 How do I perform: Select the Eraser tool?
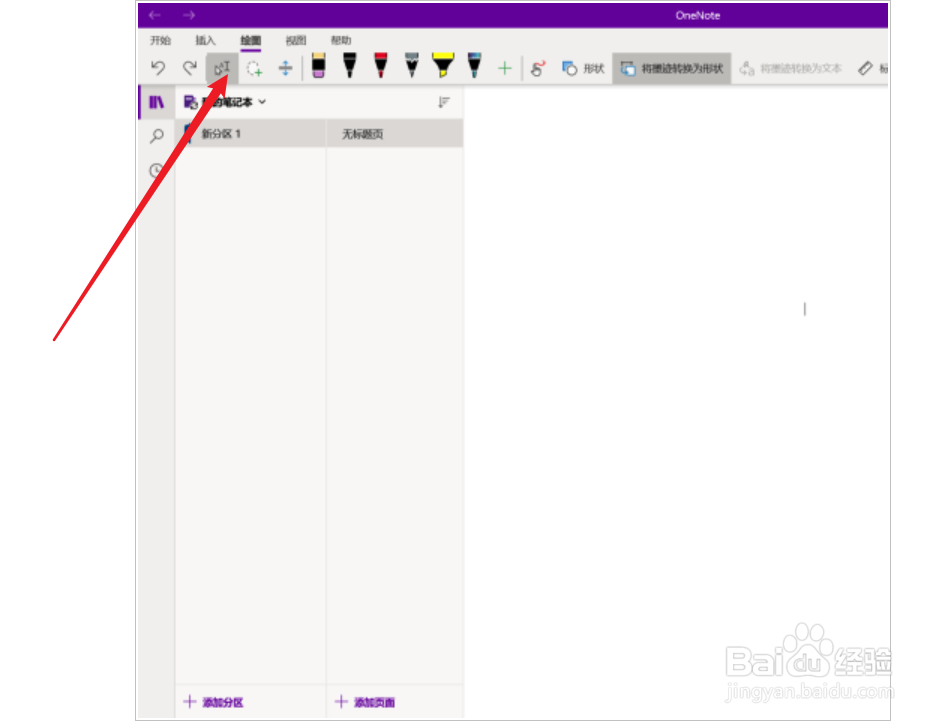319,66
